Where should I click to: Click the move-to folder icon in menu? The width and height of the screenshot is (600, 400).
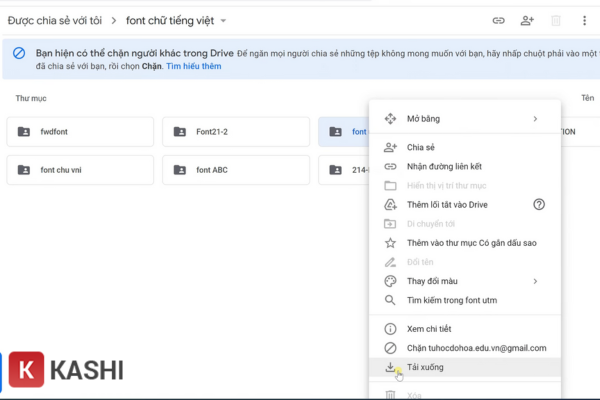390,224
